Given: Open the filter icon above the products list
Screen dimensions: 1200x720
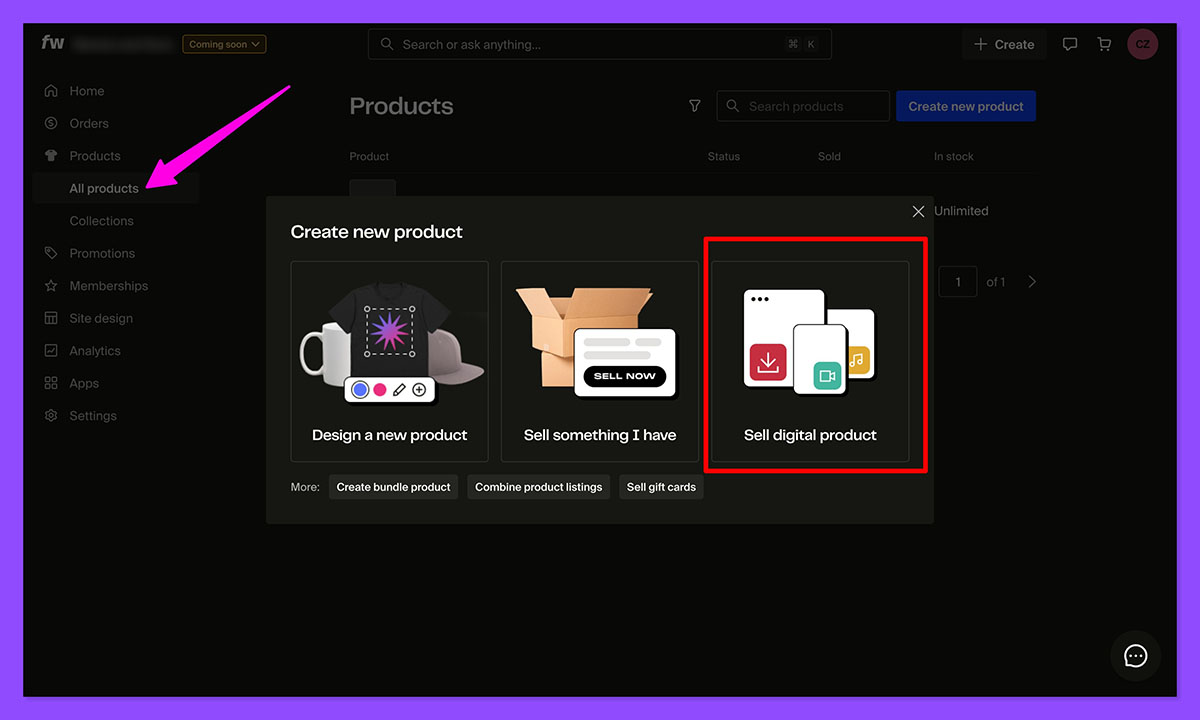Looking at the screenshot, I should (694, 106).
